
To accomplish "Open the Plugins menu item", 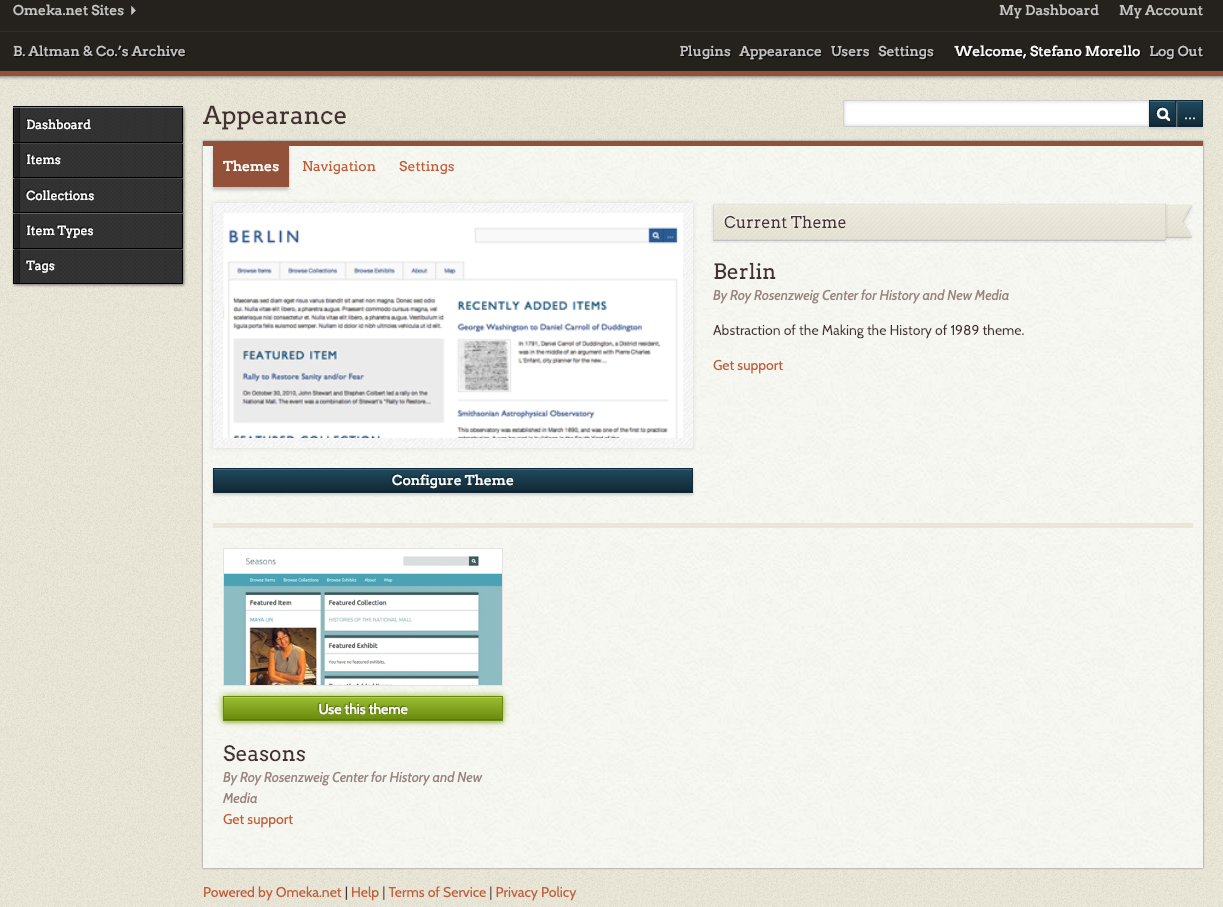I will pyautogui.click(x=705, y=51).
